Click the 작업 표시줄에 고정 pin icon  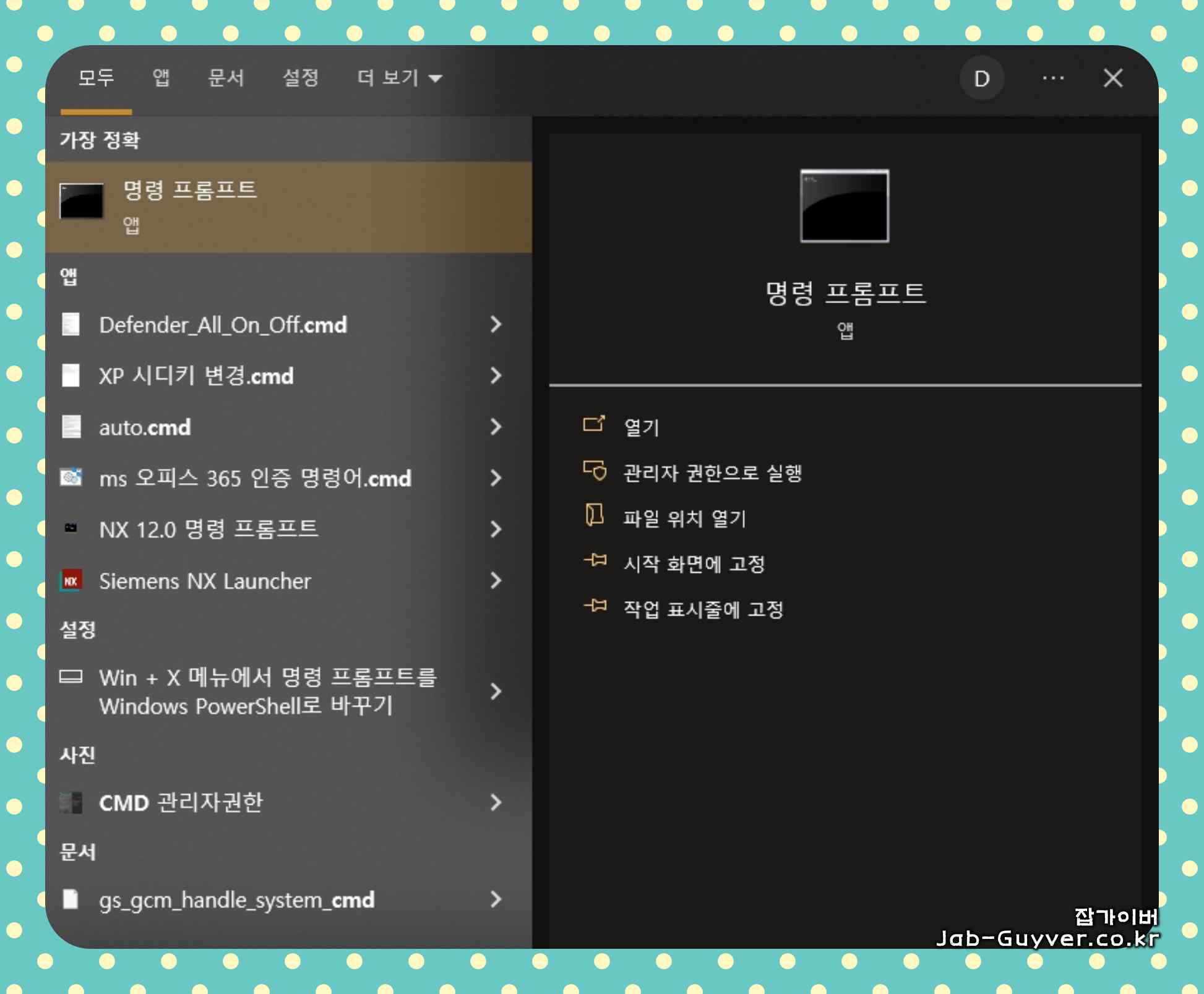tap(595, 606)
